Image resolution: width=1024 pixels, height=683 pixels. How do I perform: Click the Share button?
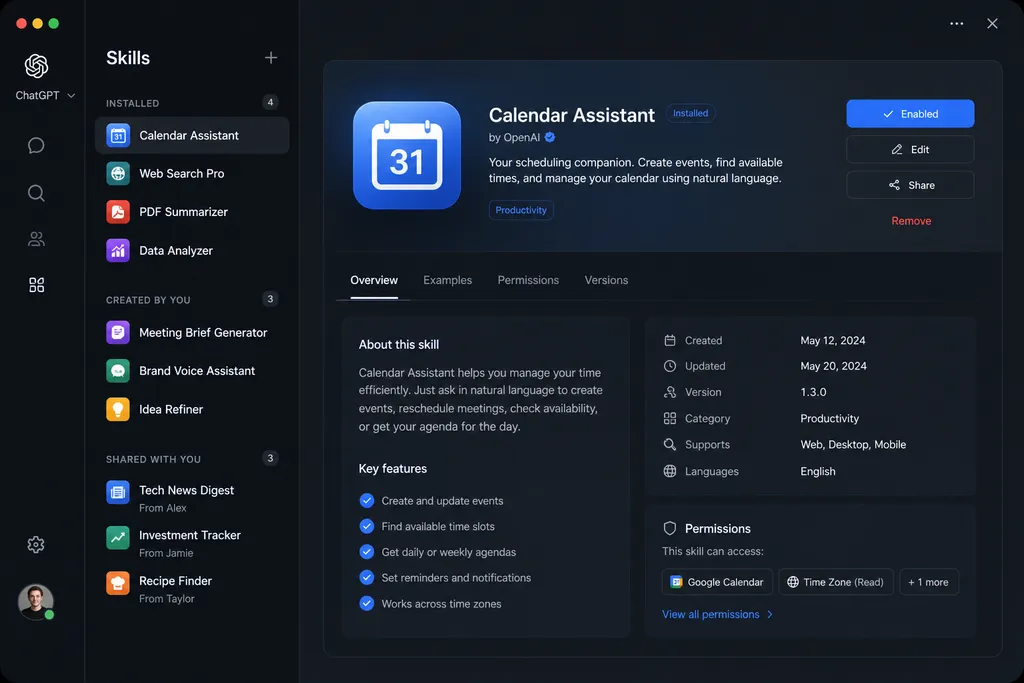(910, 185)
